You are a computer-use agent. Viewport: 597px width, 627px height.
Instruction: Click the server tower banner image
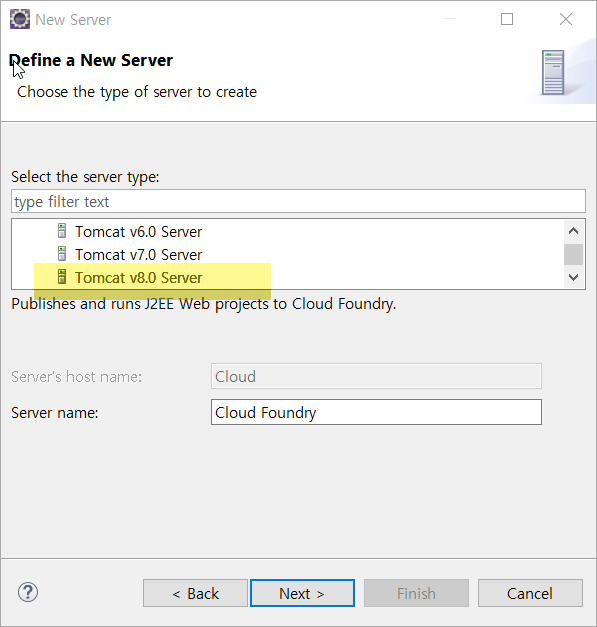point(553,72)
